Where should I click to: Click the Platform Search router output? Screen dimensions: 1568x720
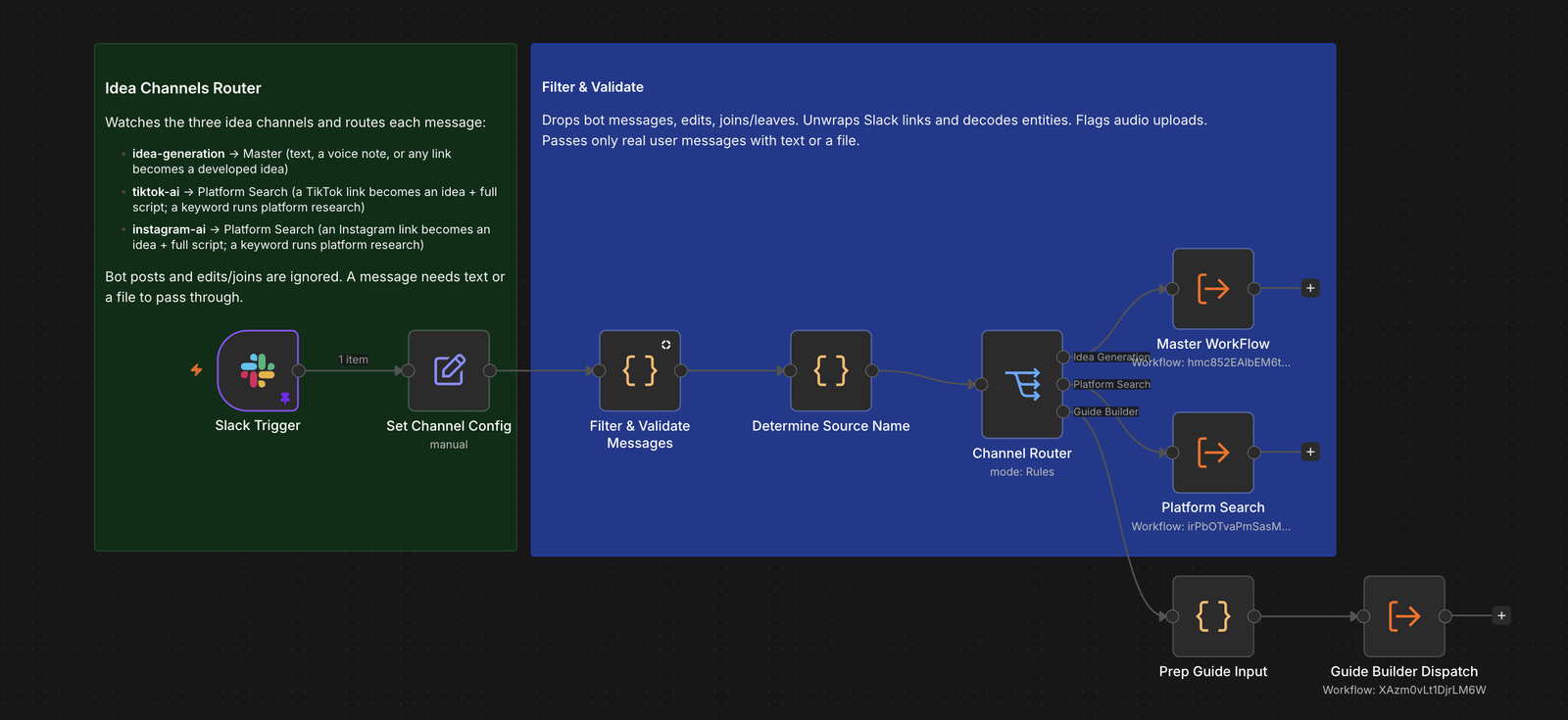click(1063, 384)
